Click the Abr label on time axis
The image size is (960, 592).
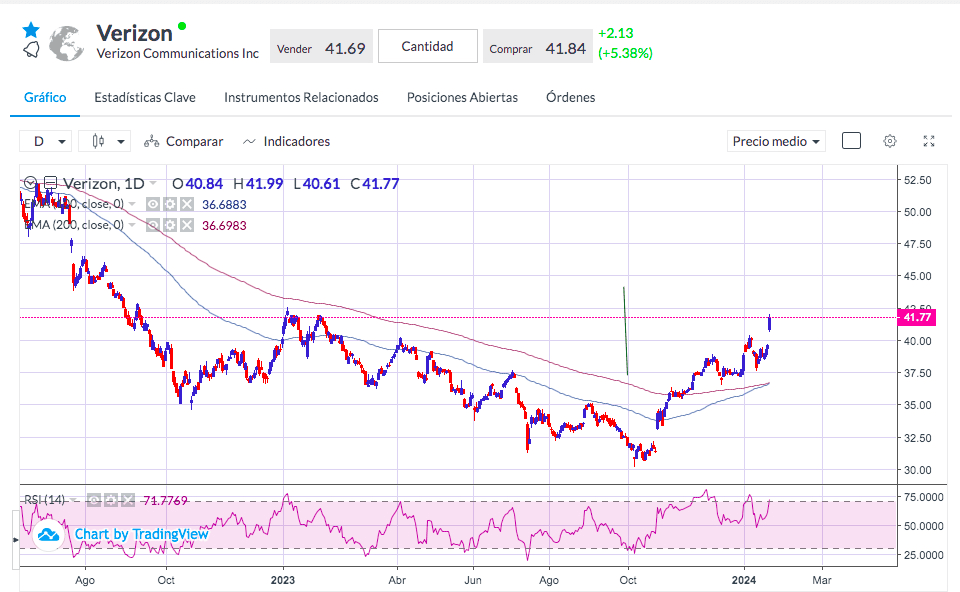pos(397,580)
